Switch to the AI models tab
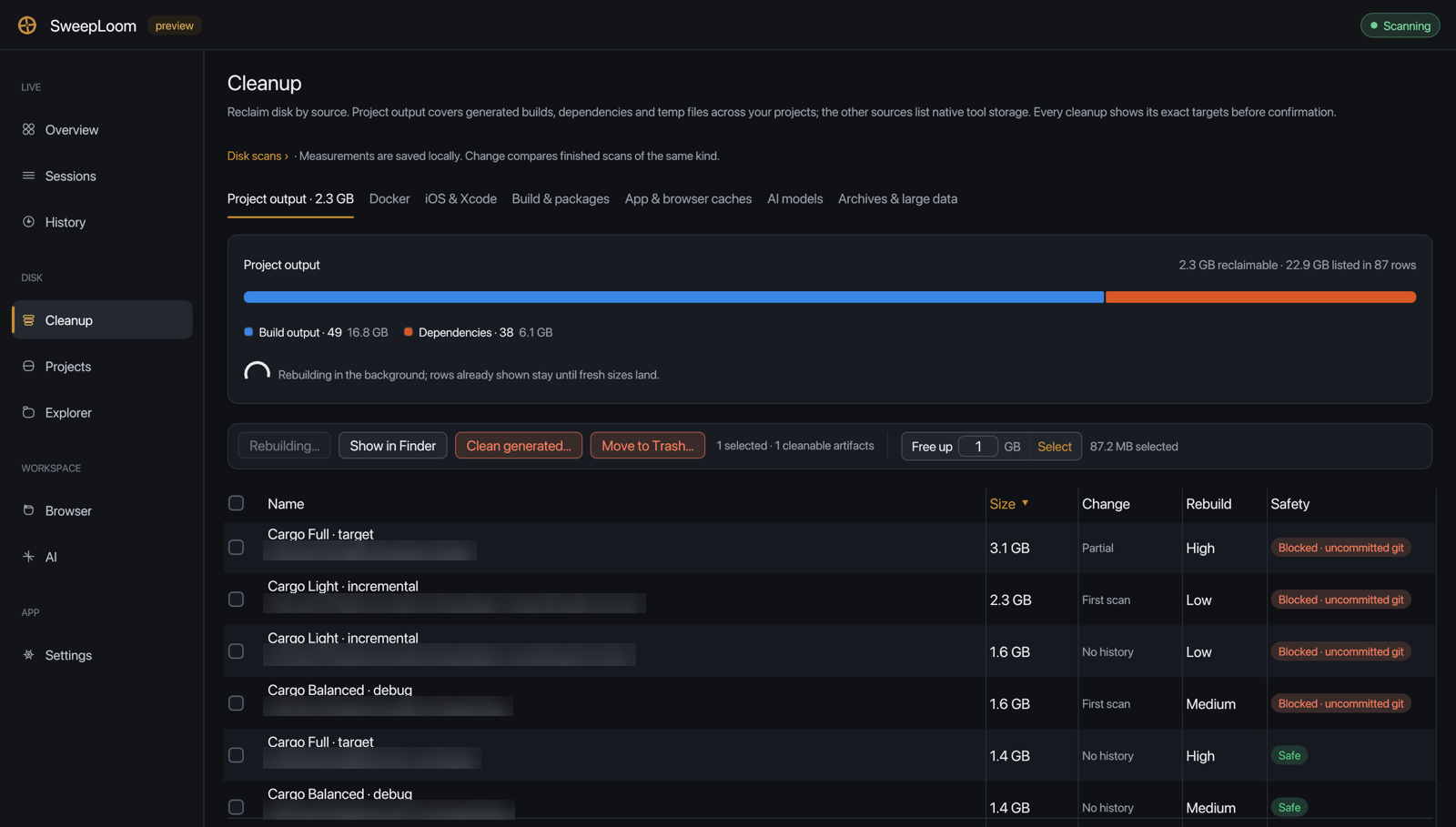 (x=794, y=198)
